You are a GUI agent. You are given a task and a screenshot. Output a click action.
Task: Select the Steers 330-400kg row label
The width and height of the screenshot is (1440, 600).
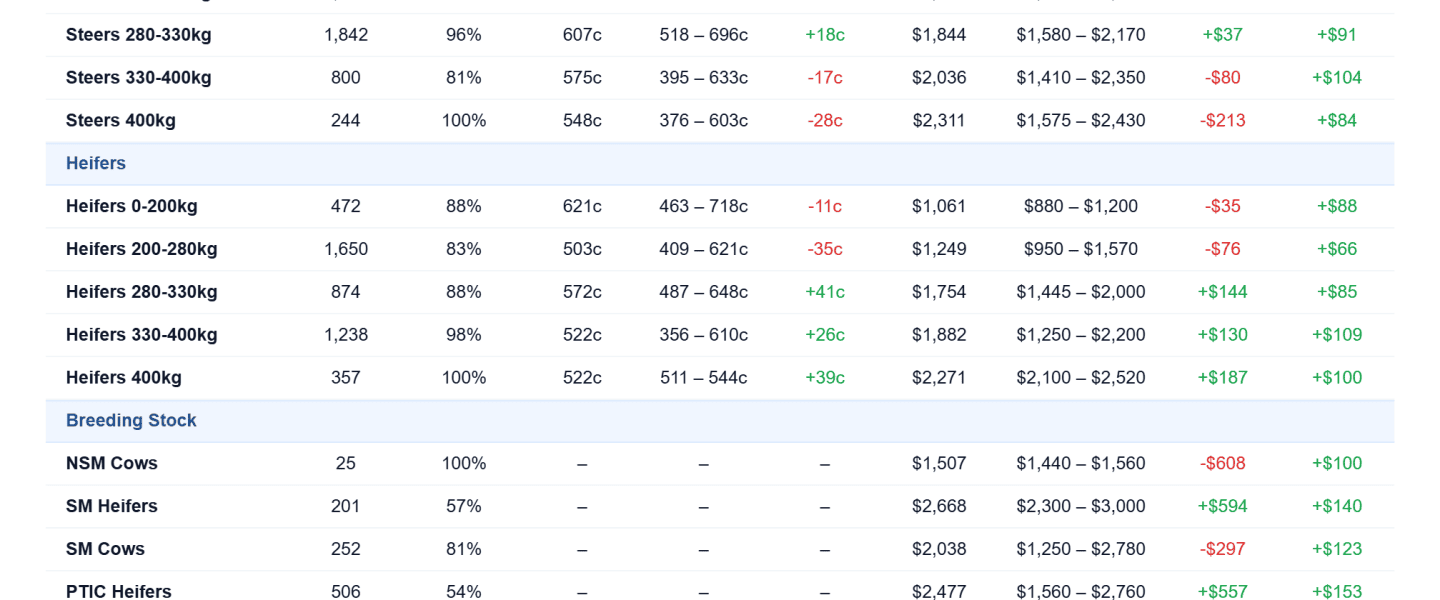click(139, 78)
